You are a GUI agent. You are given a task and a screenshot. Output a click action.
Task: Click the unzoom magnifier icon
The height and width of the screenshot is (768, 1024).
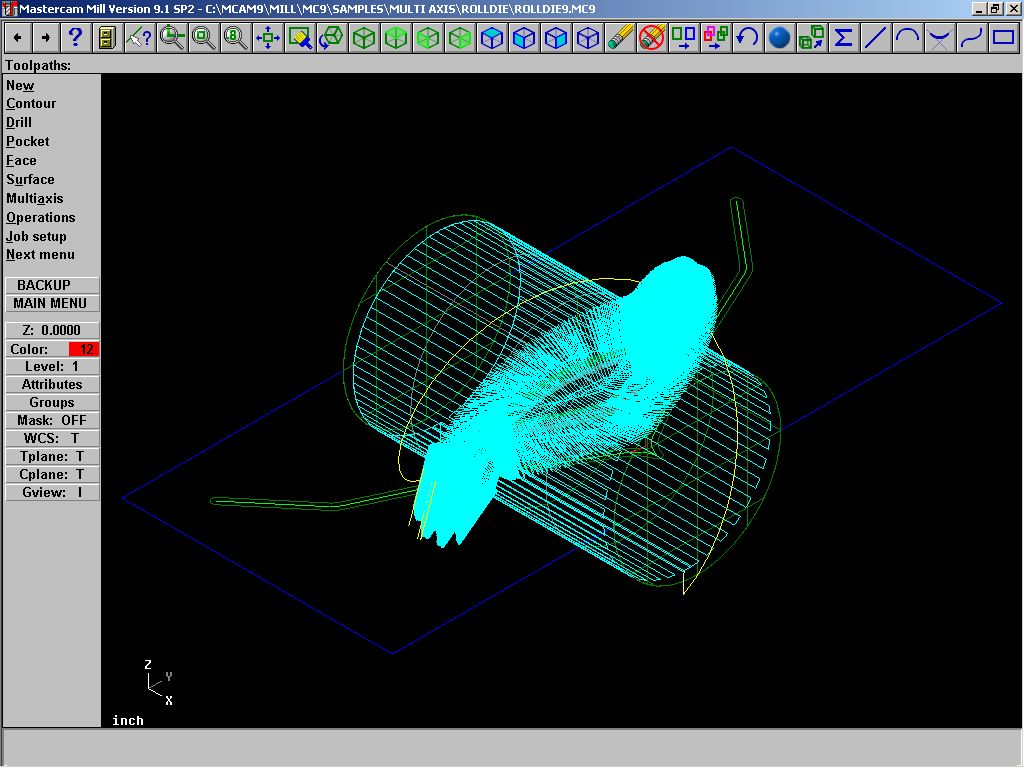(204, 38)
